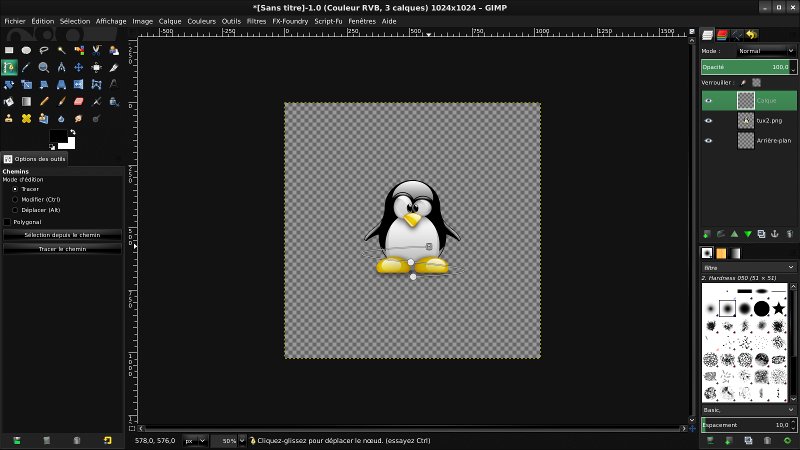The height and width of the screenshot is (450, 800).
Task: Duplicate the layer using the layers panel icon
Action: (761, 234)
